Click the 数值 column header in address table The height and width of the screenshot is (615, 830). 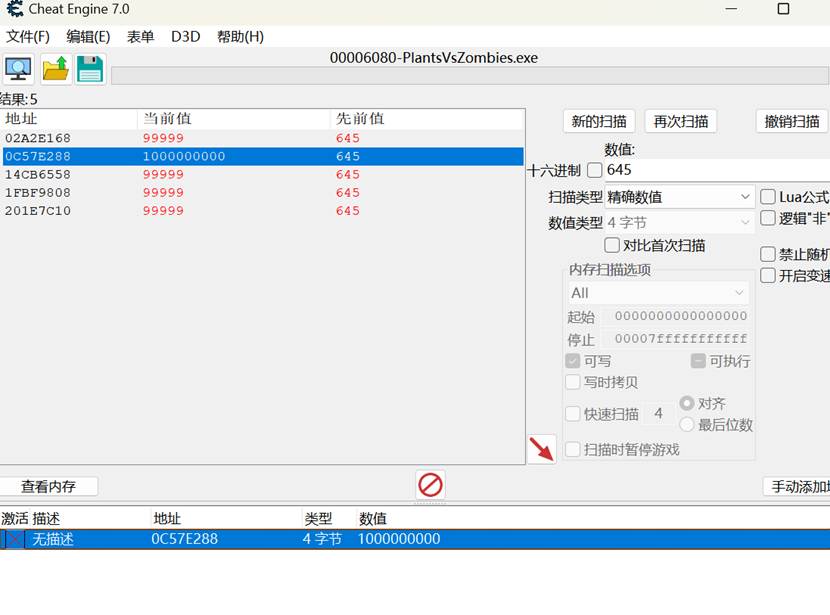point(373,519)
